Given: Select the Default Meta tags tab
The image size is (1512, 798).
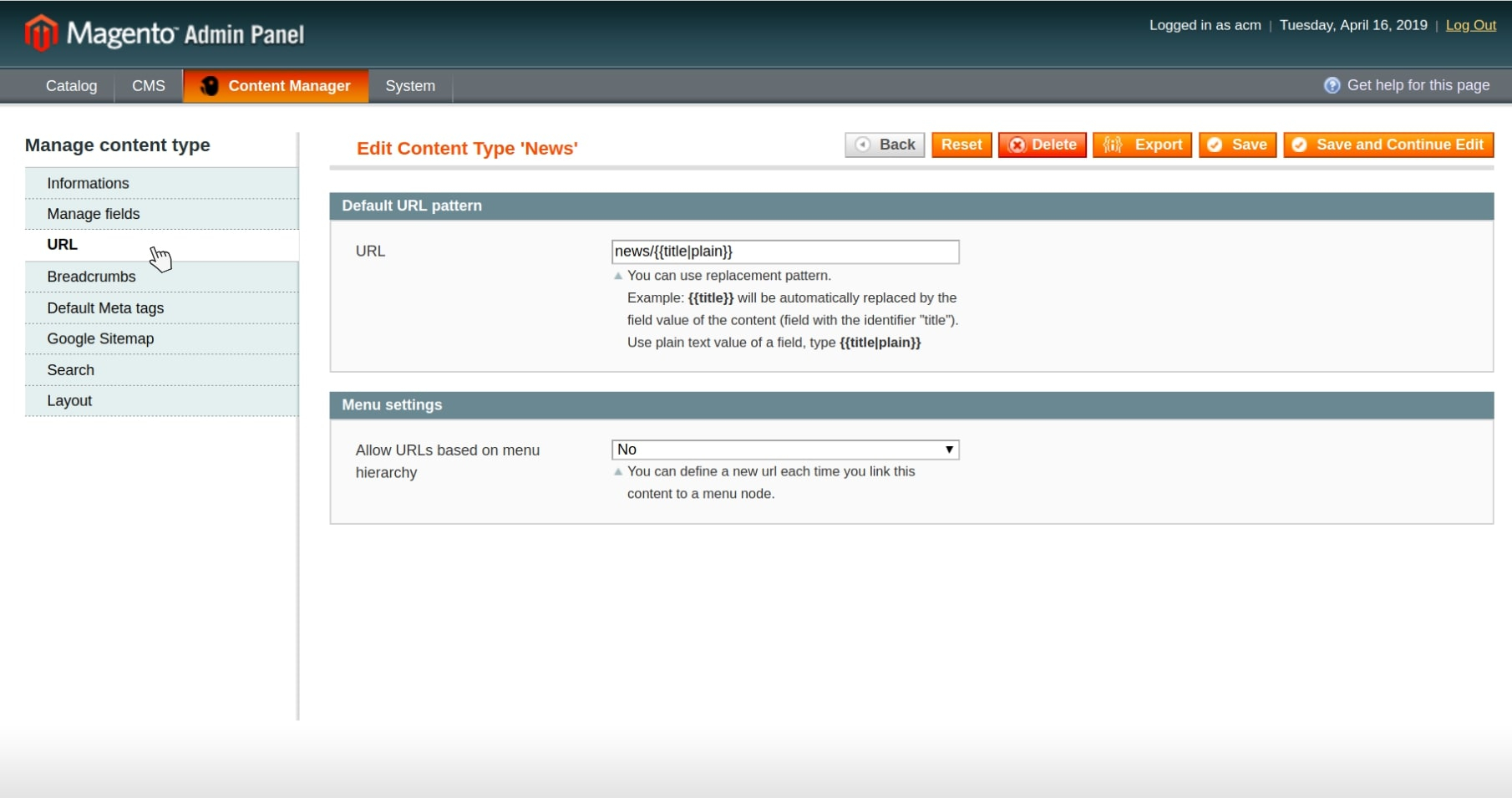Looking at the screenshot, I should pos(105,308).
